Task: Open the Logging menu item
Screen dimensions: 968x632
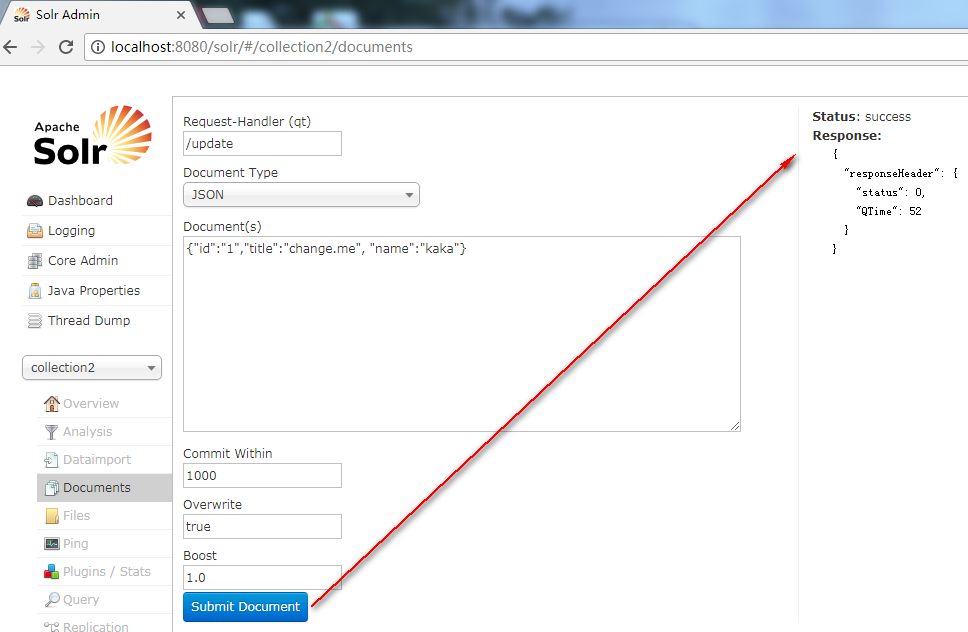Action: tap(72, 231)
